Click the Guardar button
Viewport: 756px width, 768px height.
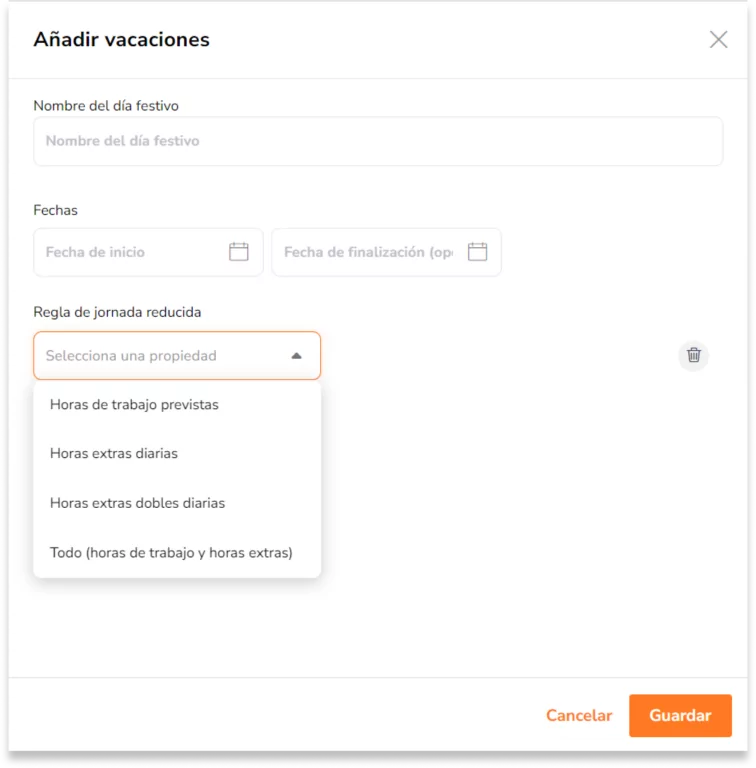click(680, 715)
